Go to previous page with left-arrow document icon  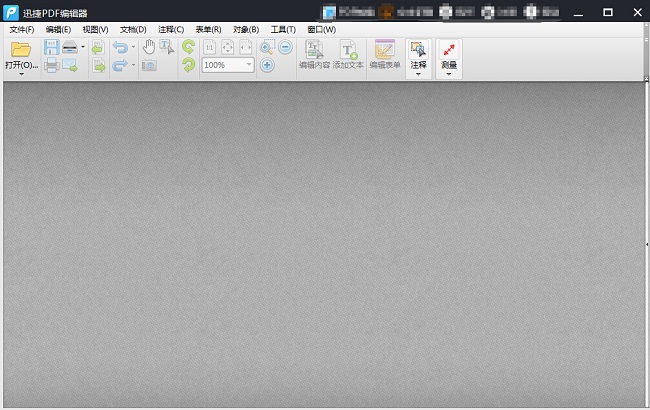(x=98, y=47)
